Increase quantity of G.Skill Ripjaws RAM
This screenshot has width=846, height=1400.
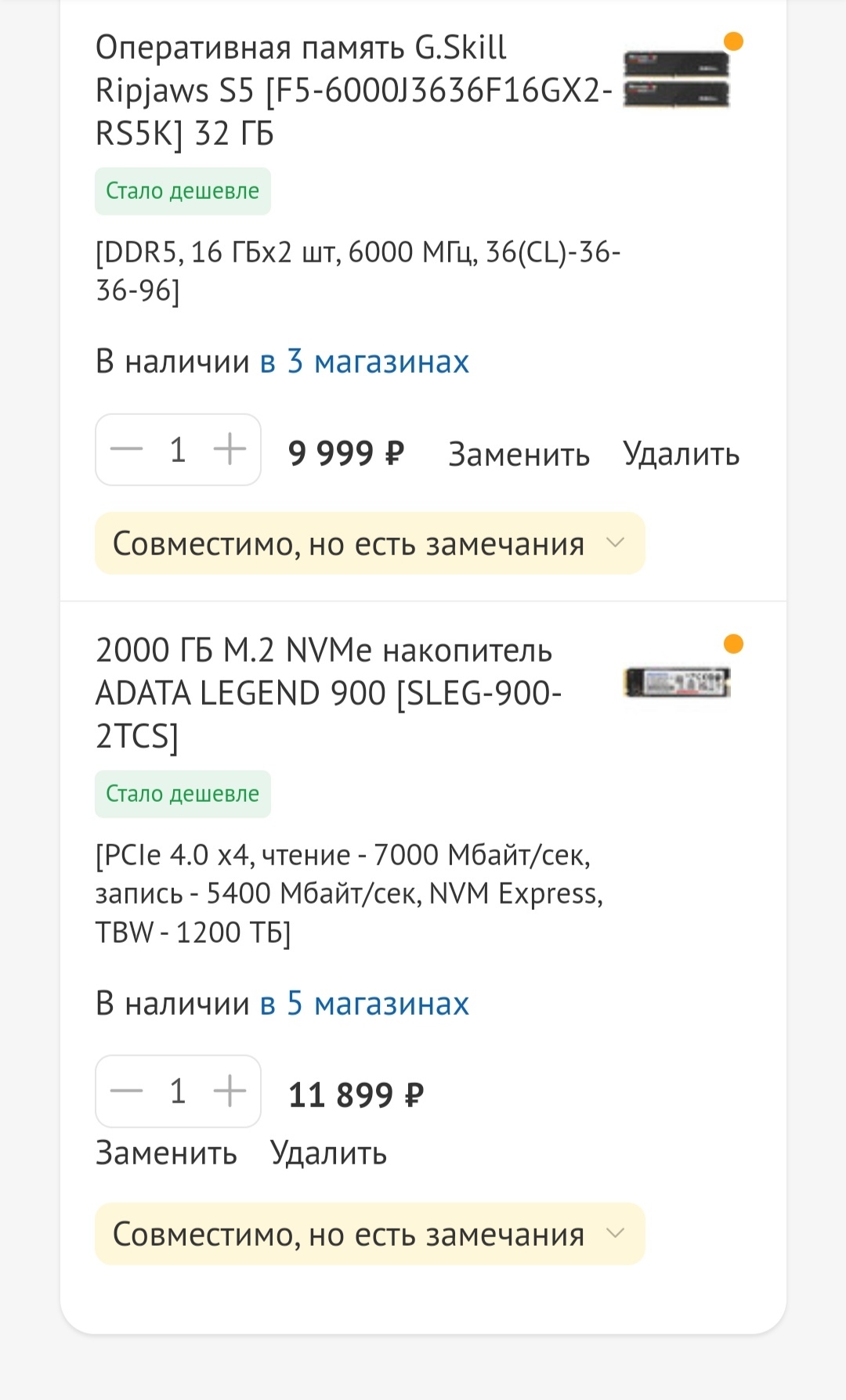pos(230,449)
